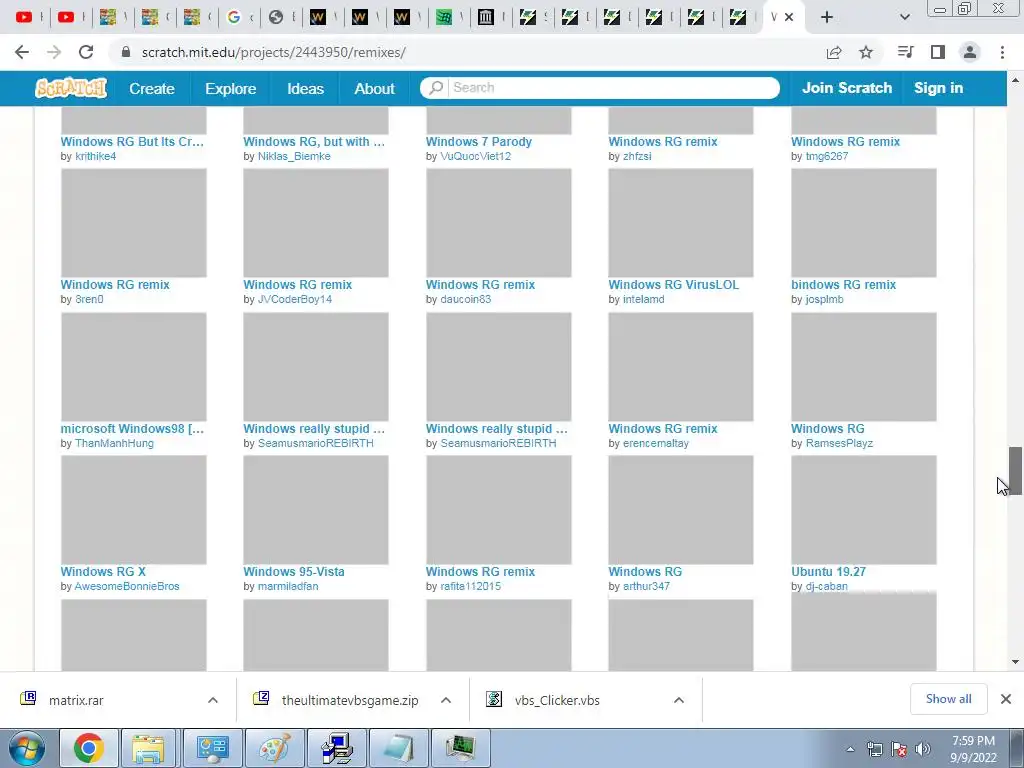The width and height of the screenshot is (1024, 768).
Task: Open the Ideas menu item
Action: 306,88
